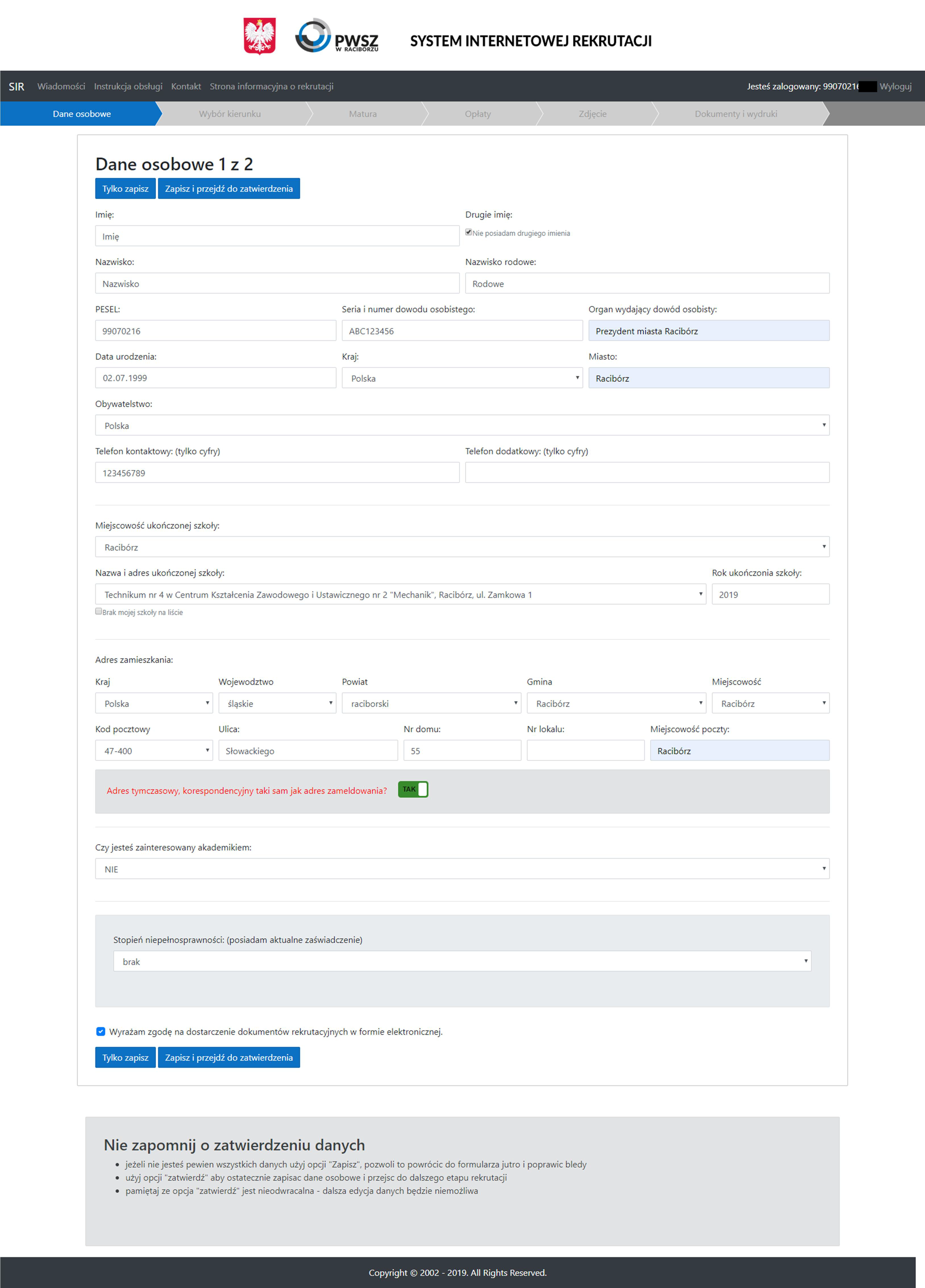The width and height of the screenshot is (925, 1288).
Task: Click 'SYSTEM INTERNETOWEJ REKRUTACJI' header title
Action: (531, 41)
